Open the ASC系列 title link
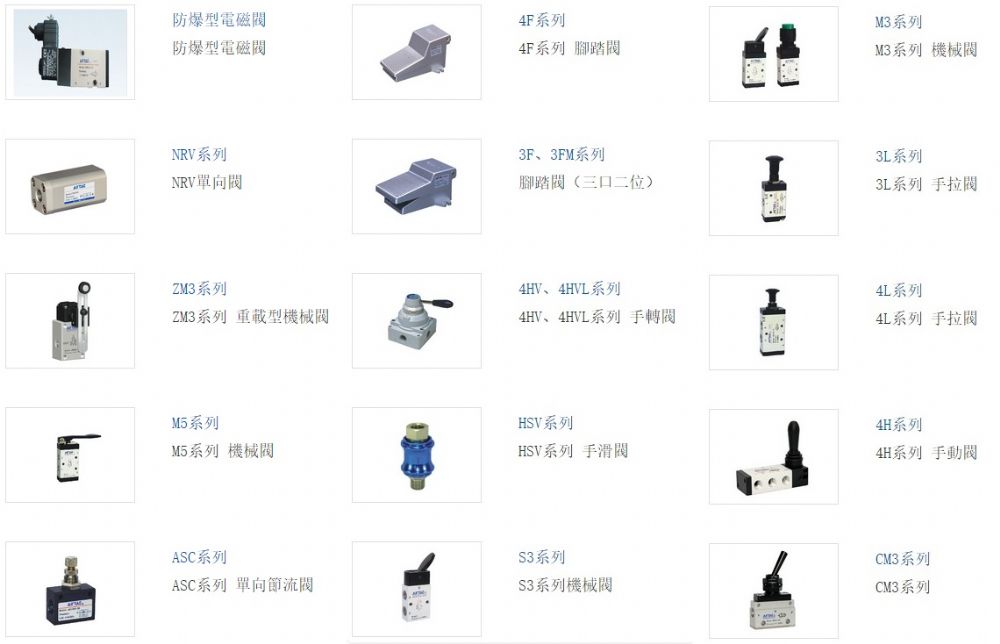The image size is (1000, 644). pos(199,557)
